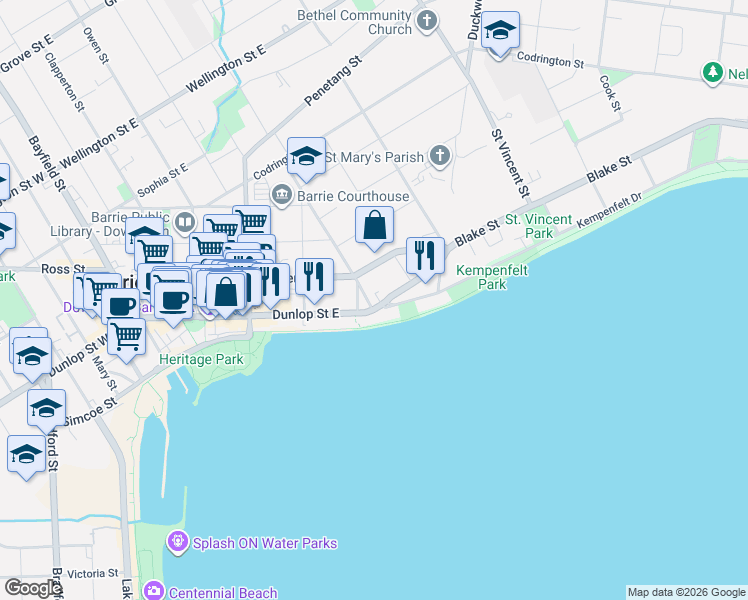748x600 pixels.
Task: Click the St Mary's Parish cross icon
Action: point(440,156)
